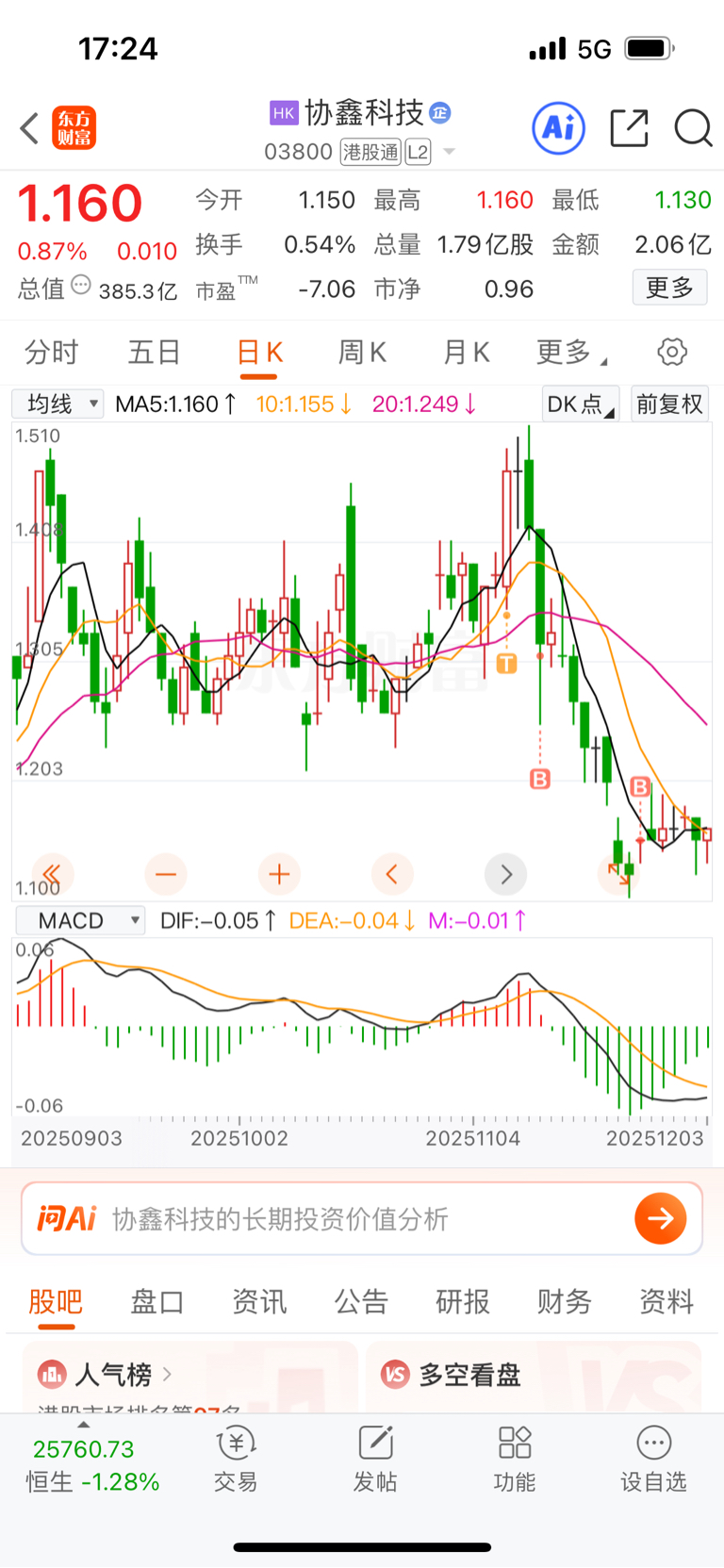The width and height of the screenshot is (724, 1568).
Task: Tap the DIF:-0.05 value
Action: pyautogui.click(x=219, y=920)
